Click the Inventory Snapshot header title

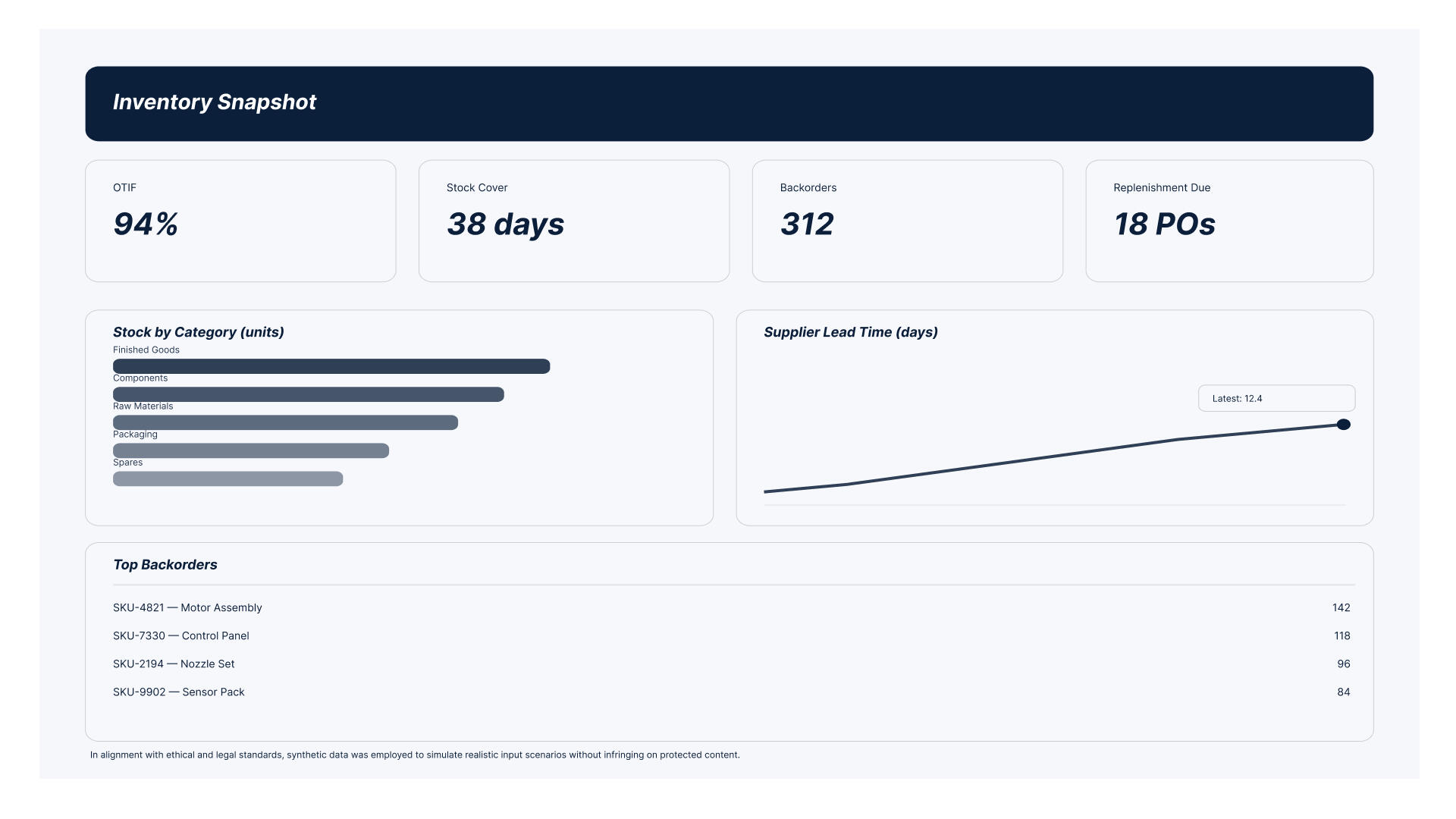coord(215,102)
